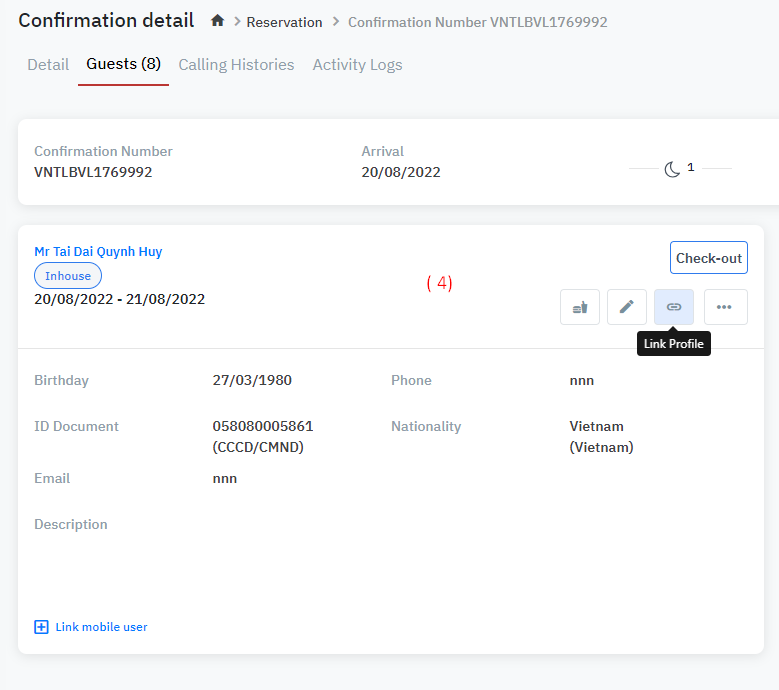Click the moon nights icon
Screen dimensions: 779x690
click(x=672, y=169)
